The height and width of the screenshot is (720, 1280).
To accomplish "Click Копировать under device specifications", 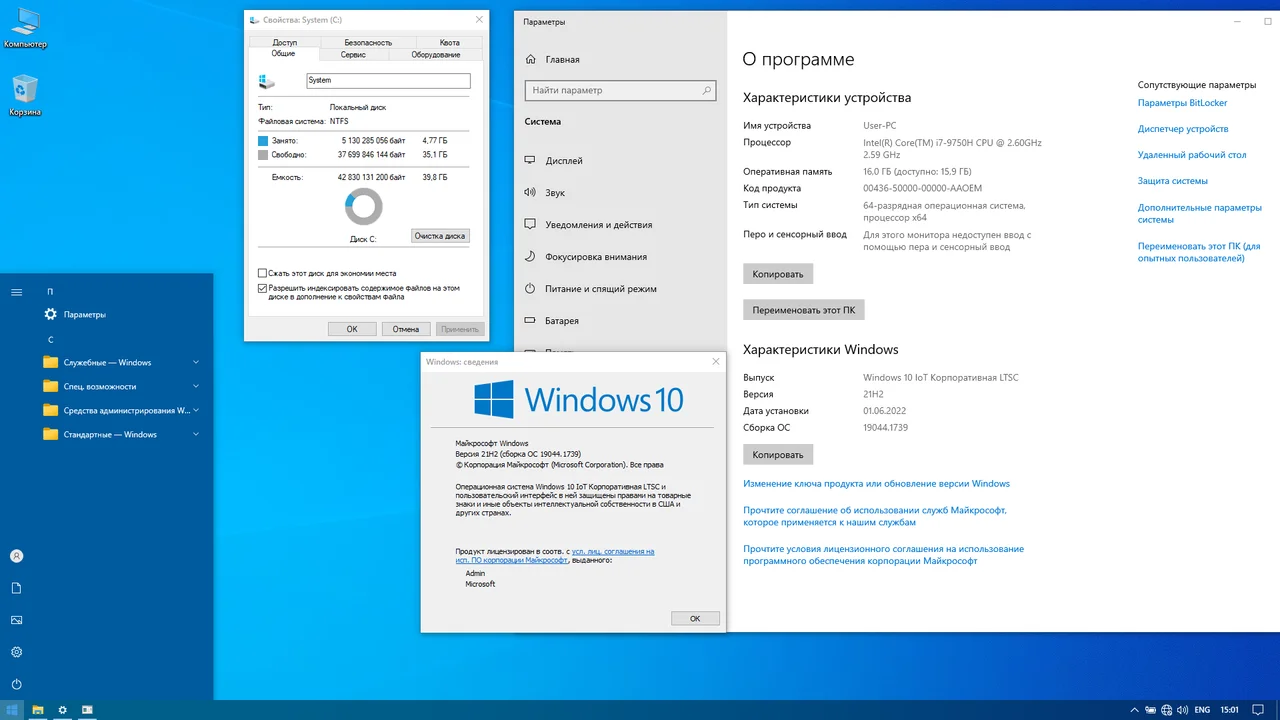I will coord(778,273).
